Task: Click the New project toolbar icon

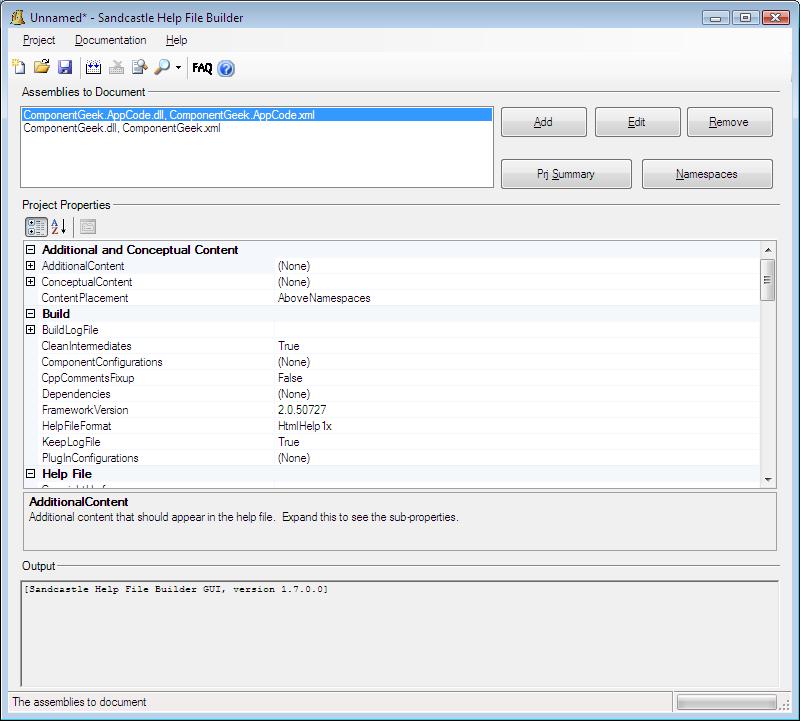Action: click(19, 67)
